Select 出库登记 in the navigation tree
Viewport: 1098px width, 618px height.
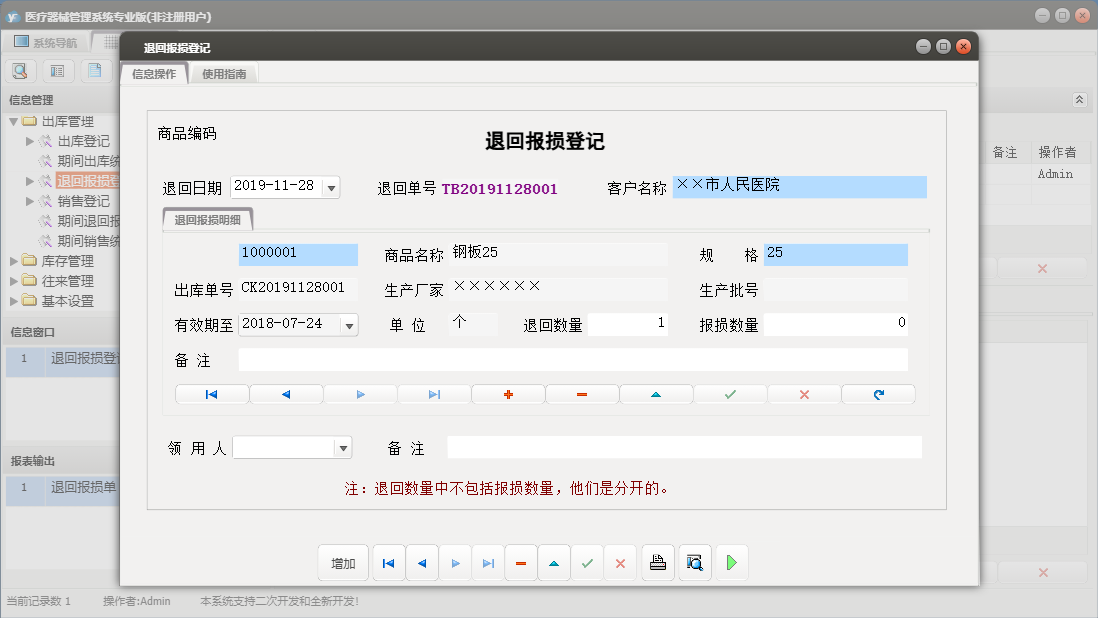coord(83,141)
